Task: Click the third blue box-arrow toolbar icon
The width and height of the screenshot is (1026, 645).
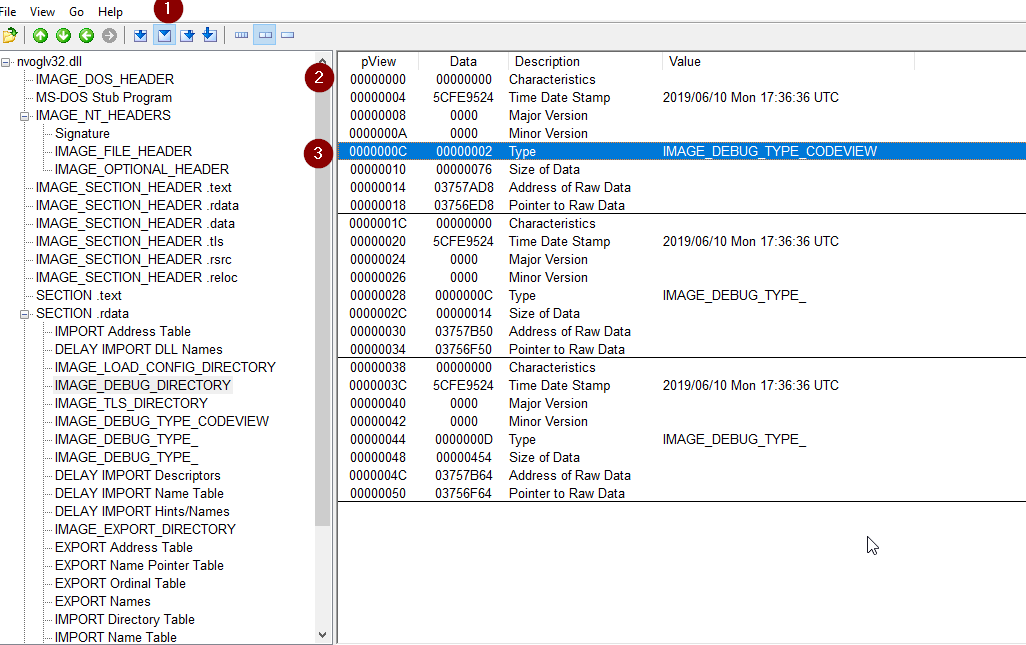Action: [188, 34]
